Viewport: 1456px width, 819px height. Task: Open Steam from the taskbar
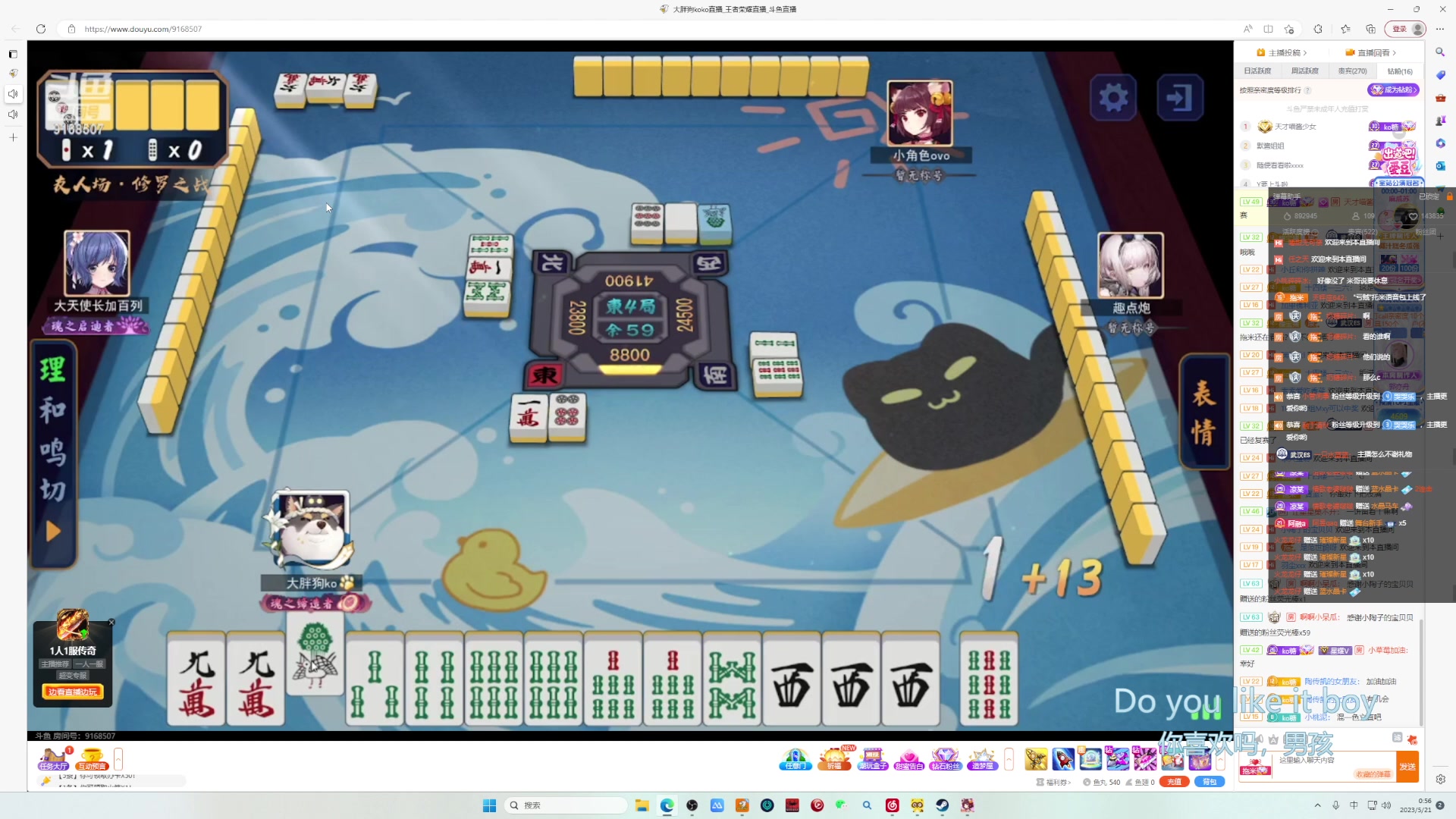942,805
